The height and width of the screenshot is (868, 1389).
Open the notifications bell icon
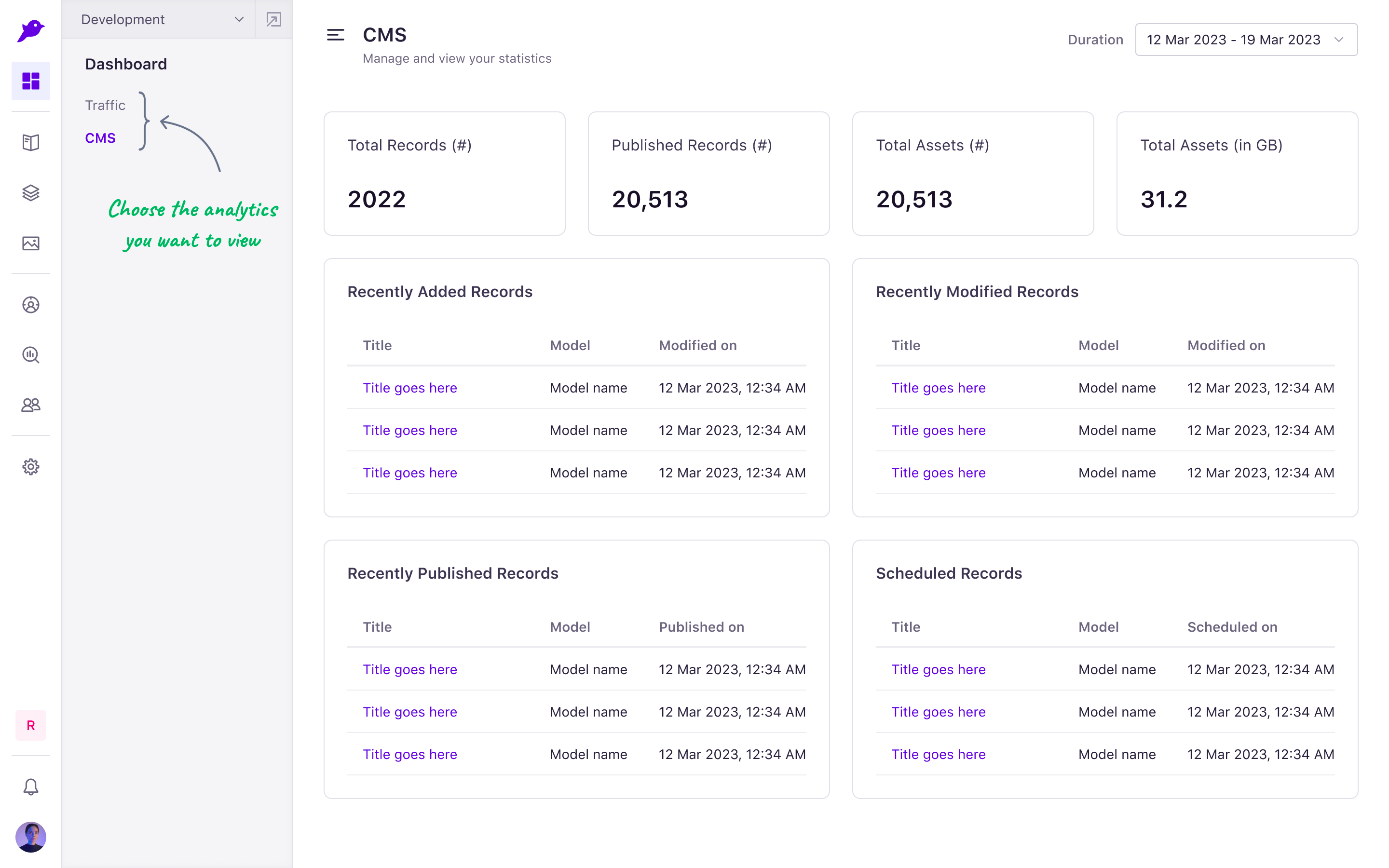point(30,787)
